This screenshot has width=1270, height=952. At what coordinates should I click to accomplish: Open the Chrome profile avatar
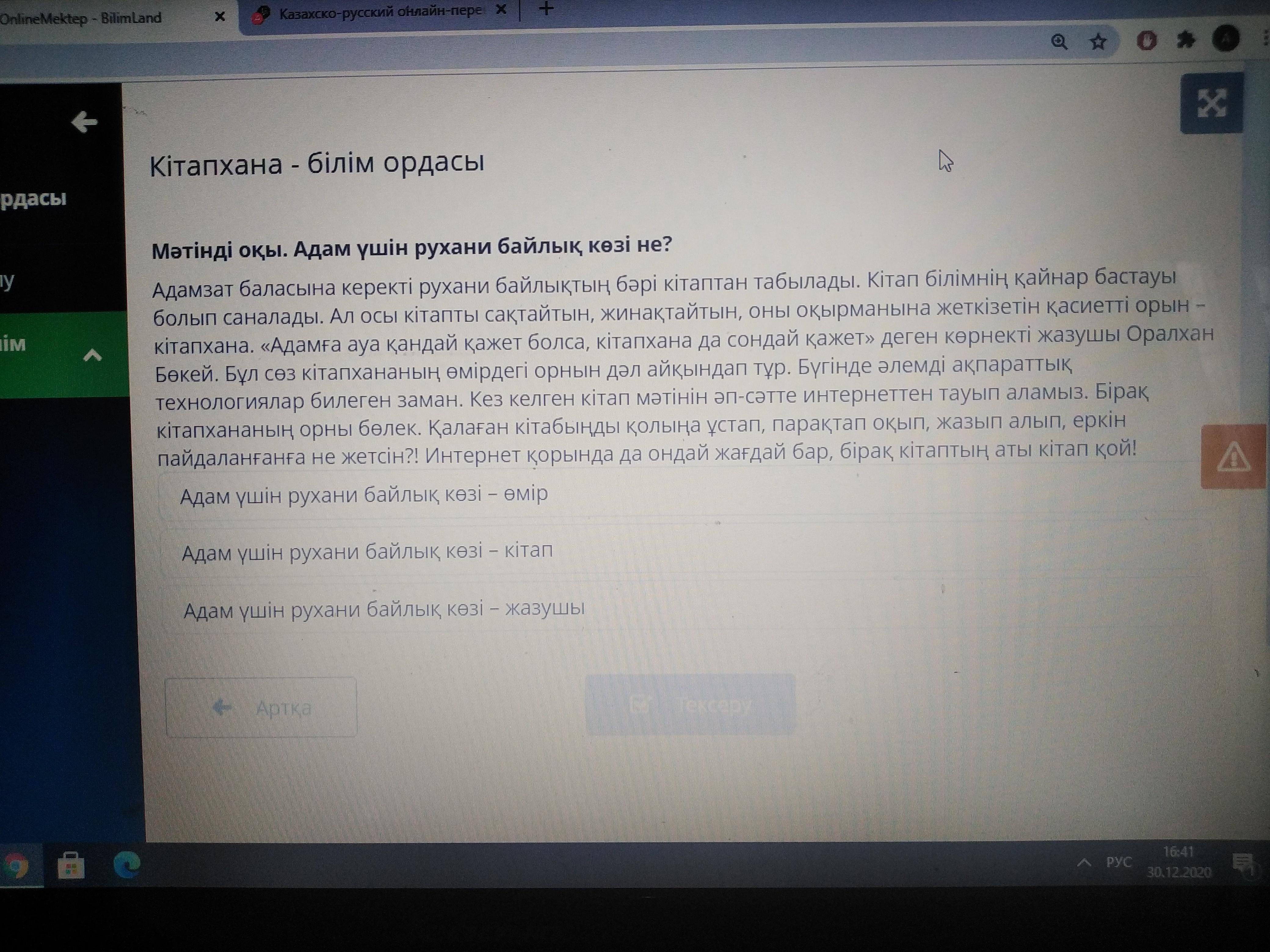pyautogui.click(x=1225, y=39)
